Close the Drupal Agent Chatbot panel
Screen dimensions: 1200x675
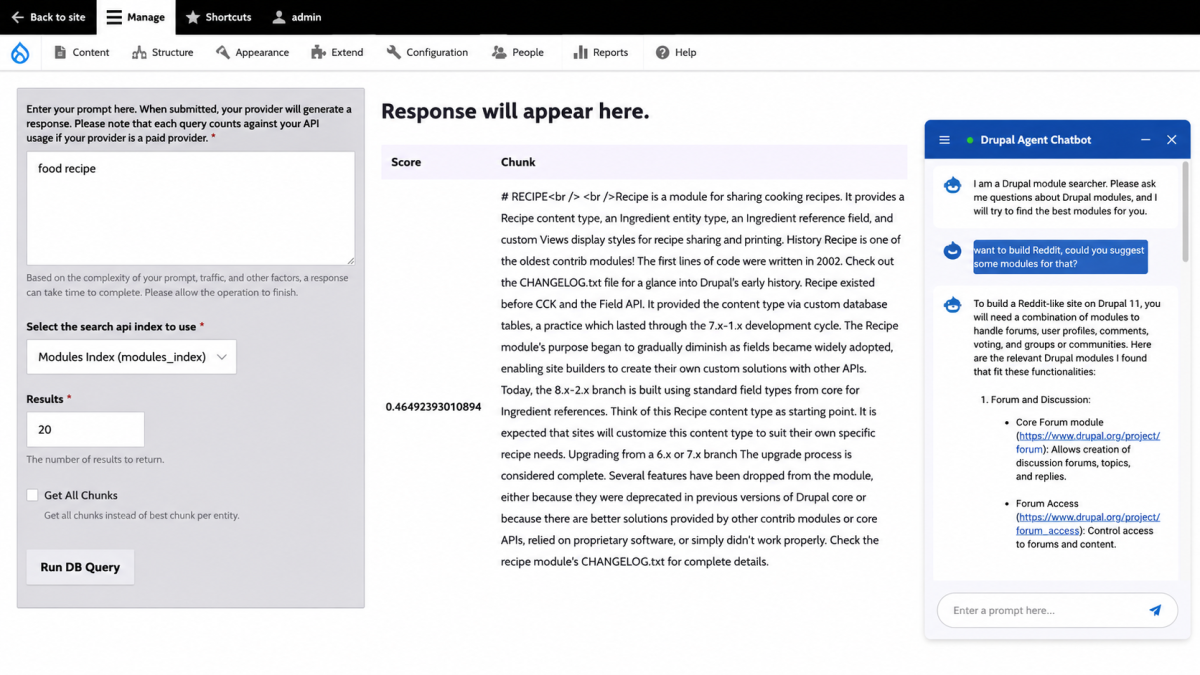click(1172, 140)
